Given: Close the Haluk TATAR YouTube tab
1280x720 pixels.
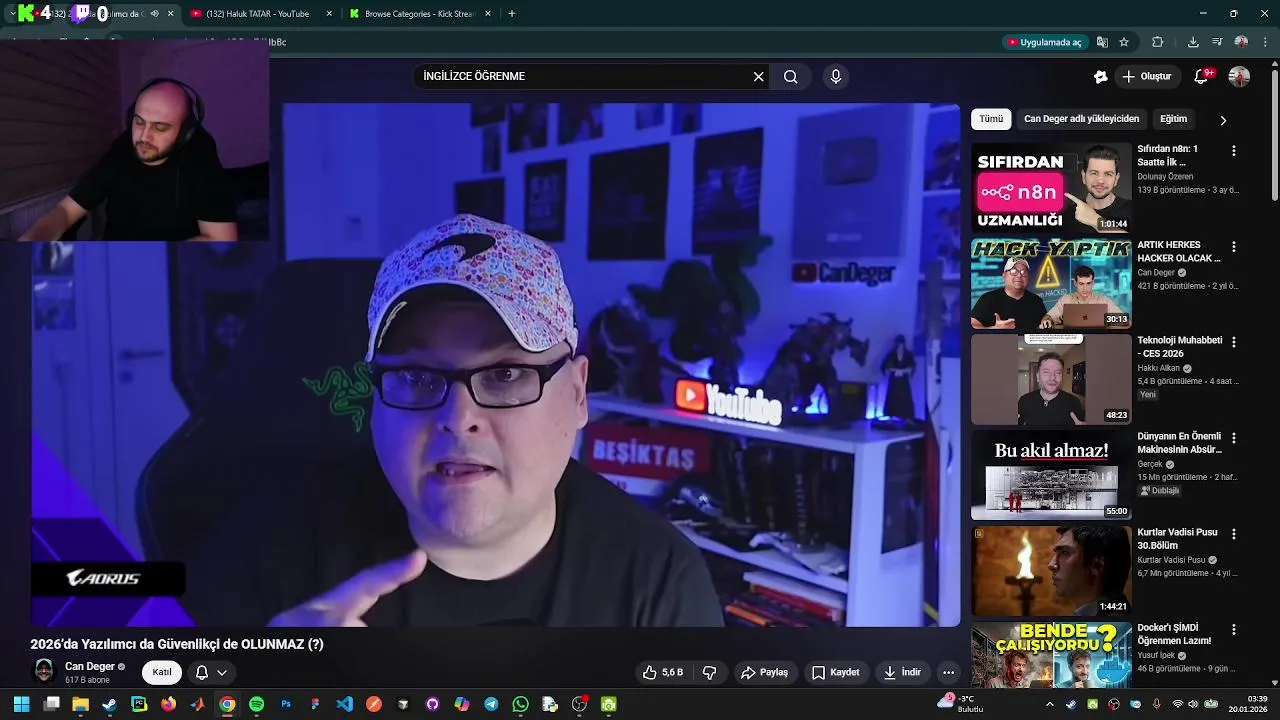Looking at the screenshot, I should (x=329, y=14).
